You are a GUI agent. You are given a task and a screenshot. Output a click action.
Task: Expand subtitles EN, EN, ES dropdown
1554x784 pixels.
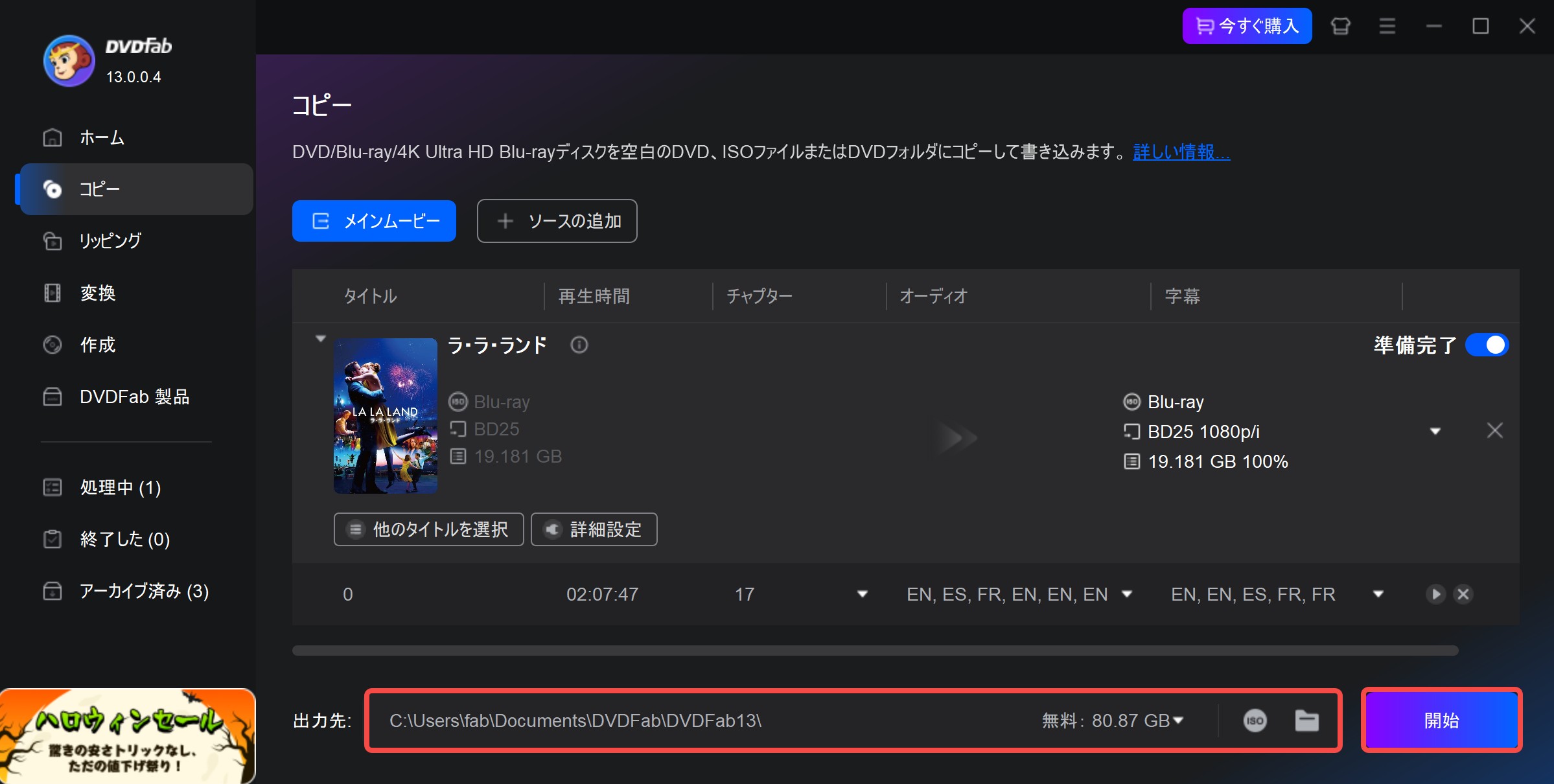[1378, 594]
